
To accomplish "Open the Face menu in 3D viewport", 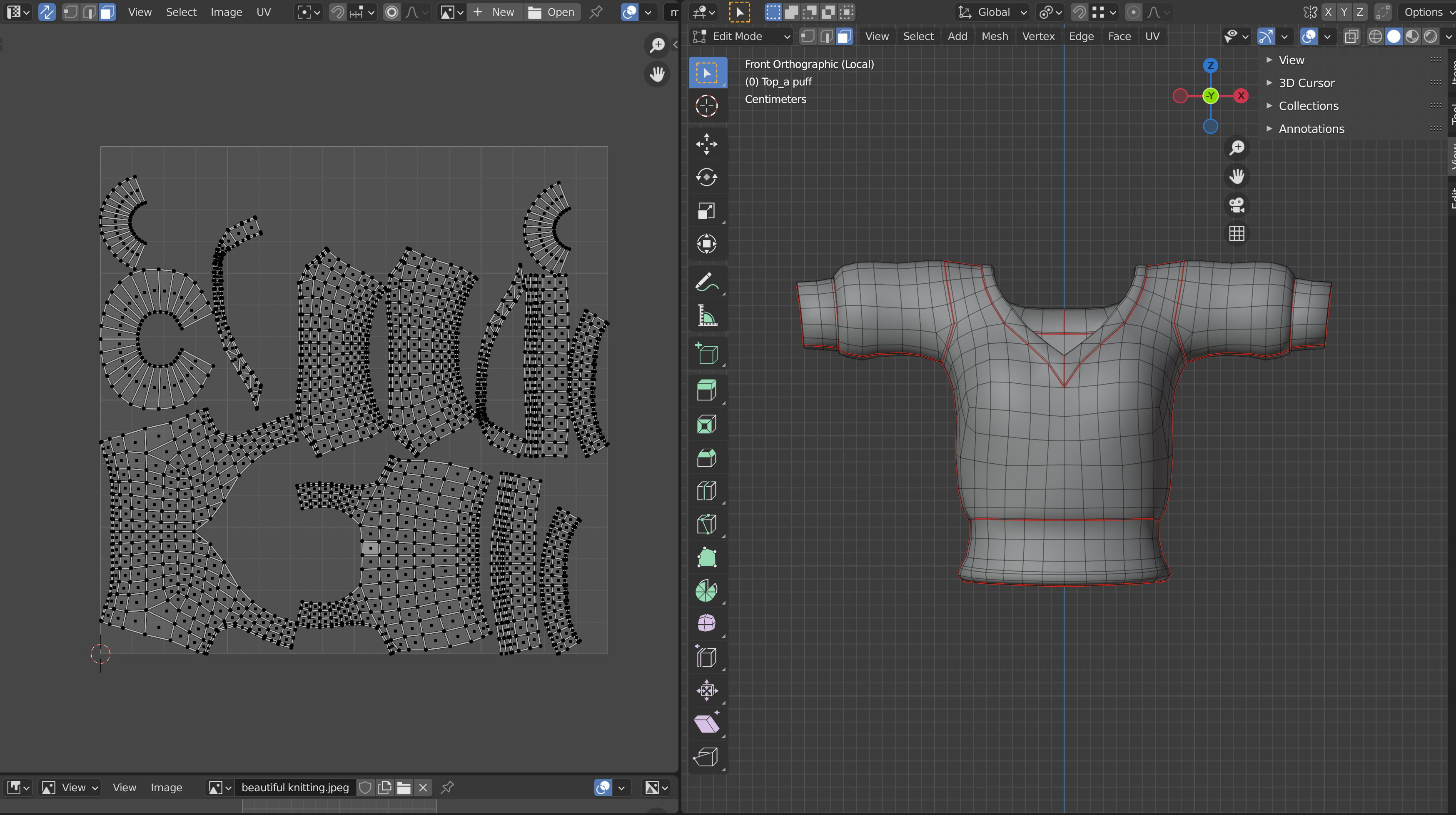I will click(1119, 36).
